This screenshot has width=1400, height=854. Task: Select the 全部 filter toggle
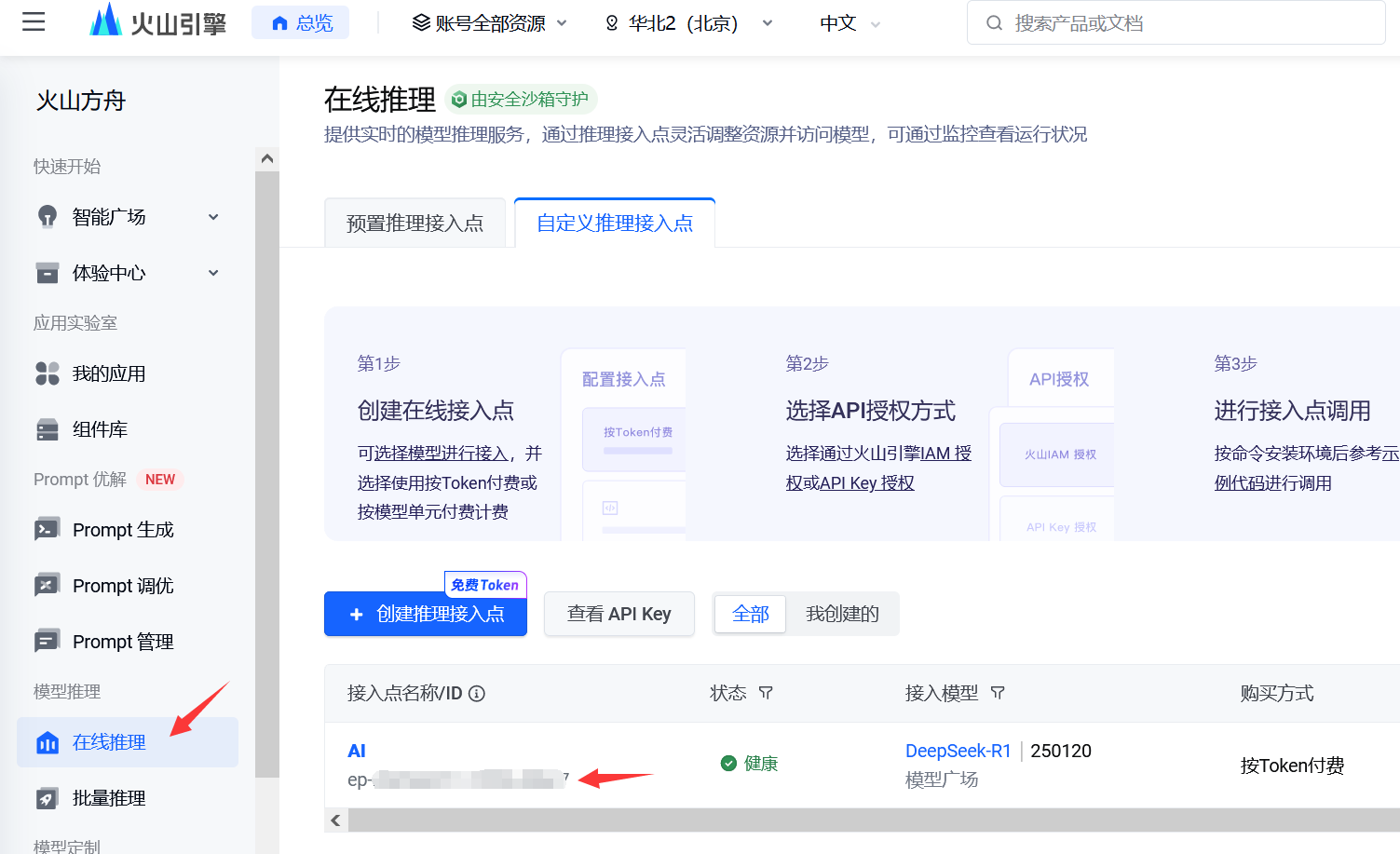click(751, 614)
